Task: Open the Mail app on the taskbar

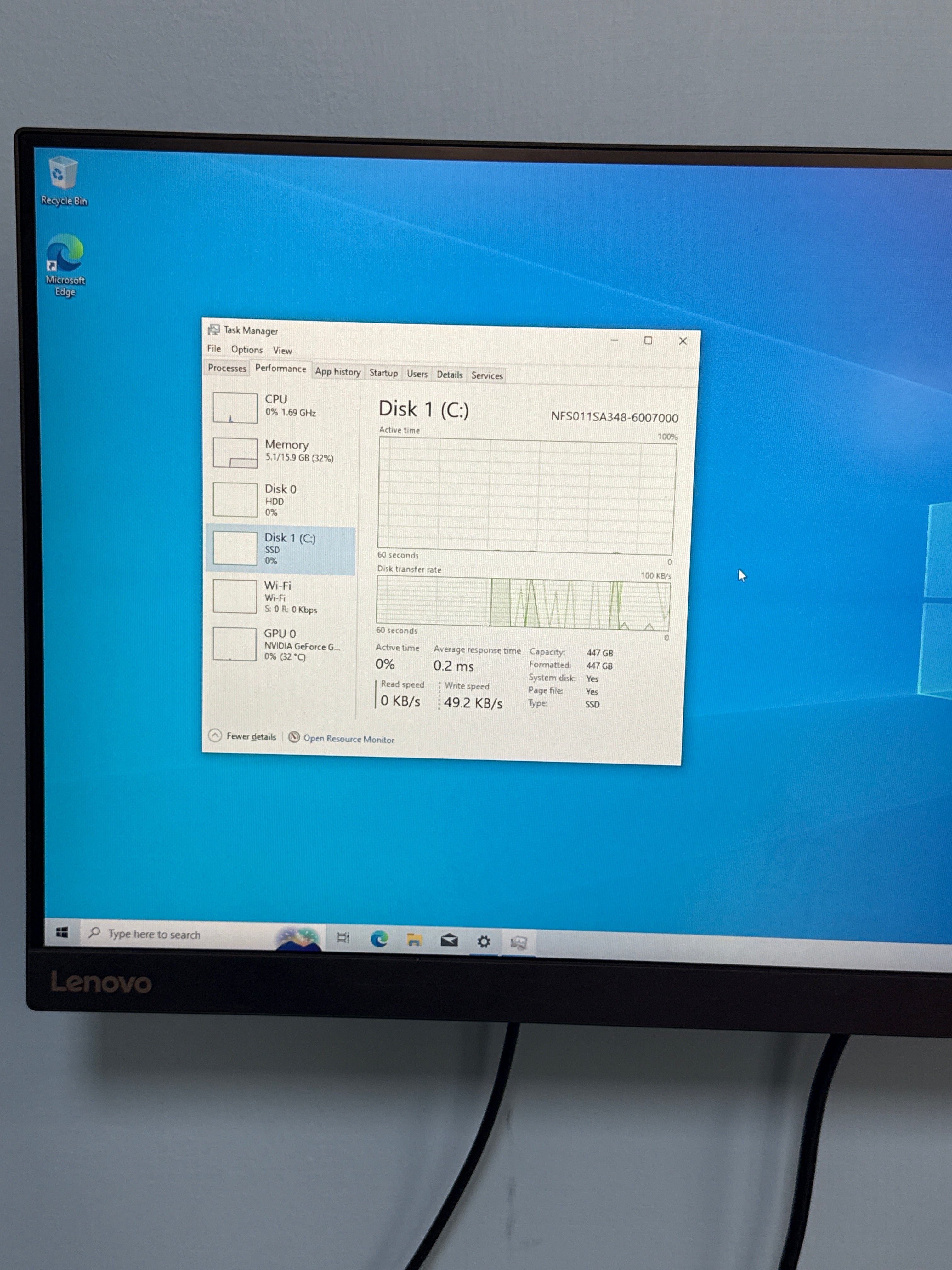Action: pyautogui.click(x=449, y=941)
